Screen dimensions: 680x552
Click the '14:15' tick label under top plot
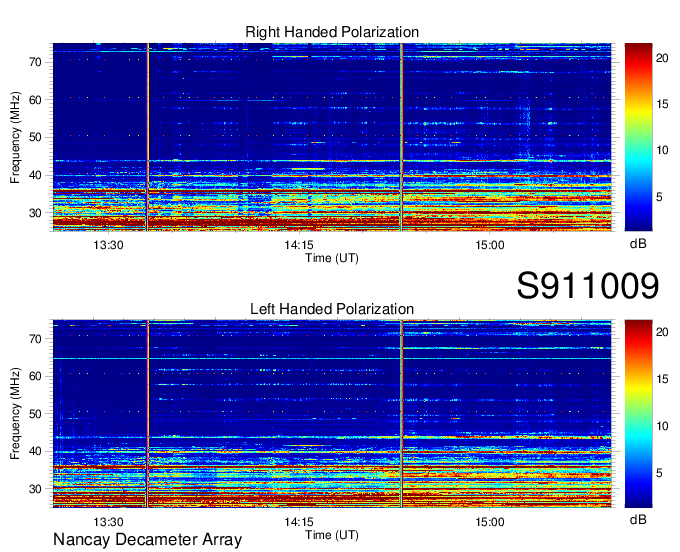tap(299, 245)
